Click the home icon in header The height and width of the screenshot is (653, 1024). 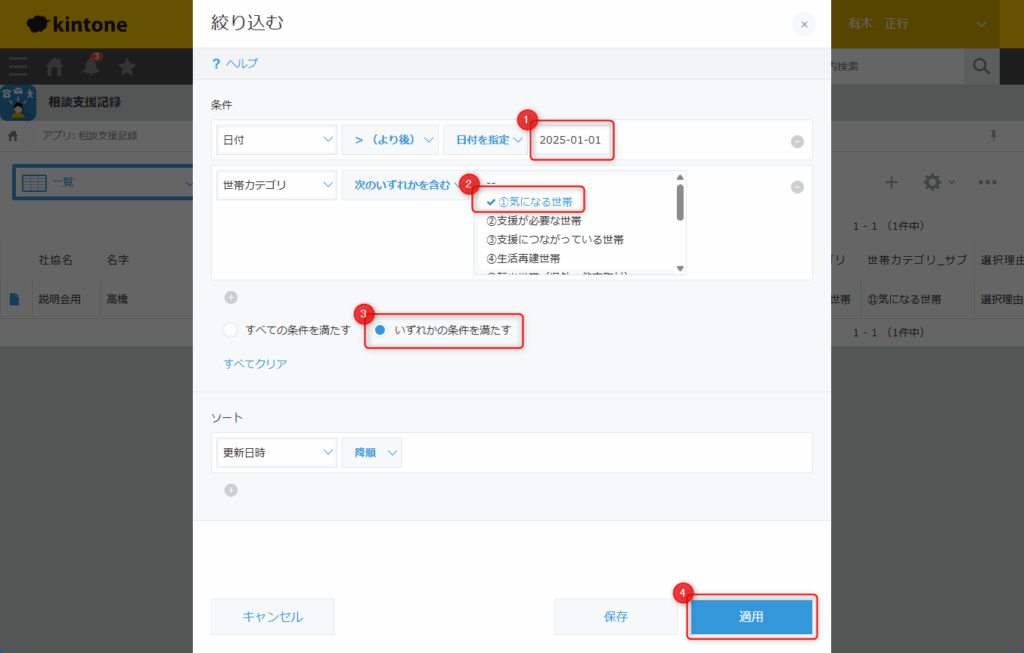click(55, 67)
